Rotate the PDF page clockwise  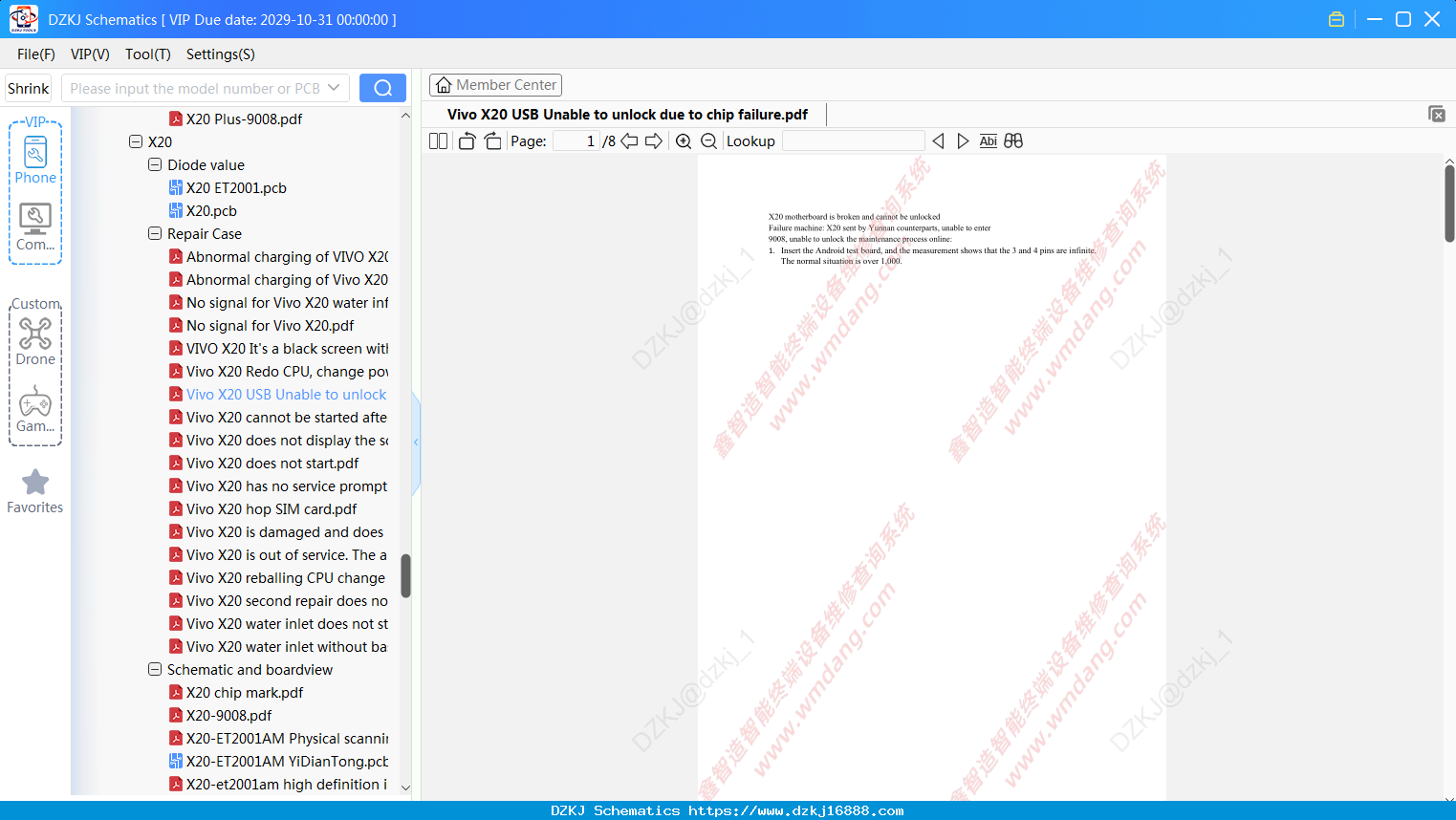[x=492, y=141]
